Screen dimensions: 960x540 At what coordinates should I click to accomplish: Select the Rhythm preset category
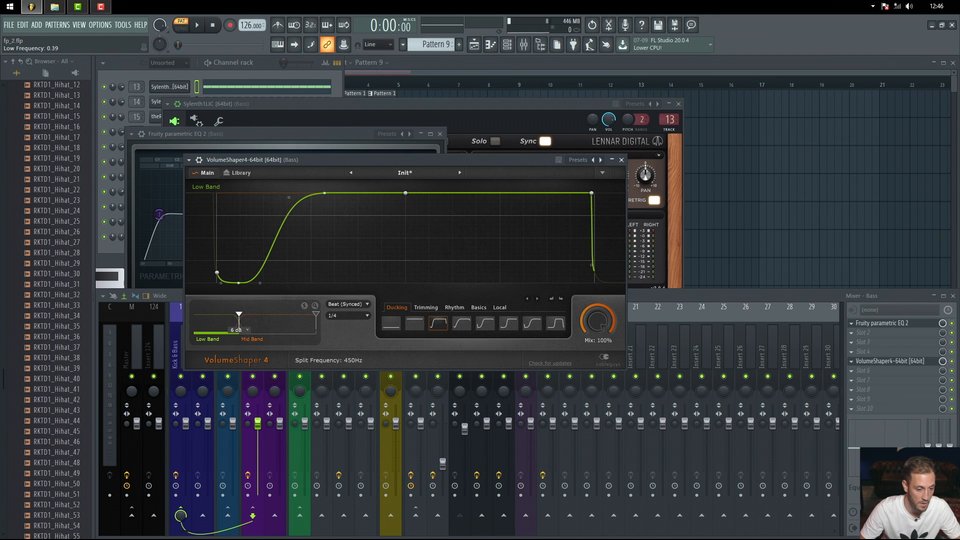pyautogui.click(x=454, y=307)
